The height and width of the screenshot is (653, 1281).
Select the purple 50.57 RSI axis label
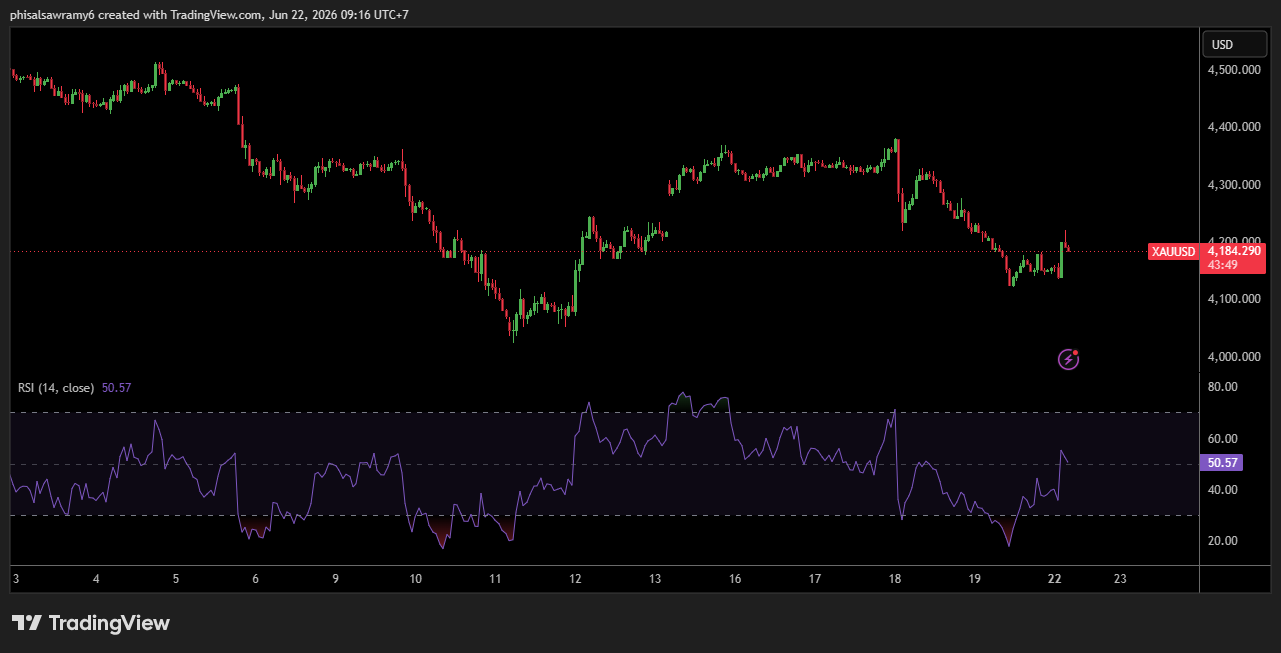pyautogui.click(x=1223, y=463)
